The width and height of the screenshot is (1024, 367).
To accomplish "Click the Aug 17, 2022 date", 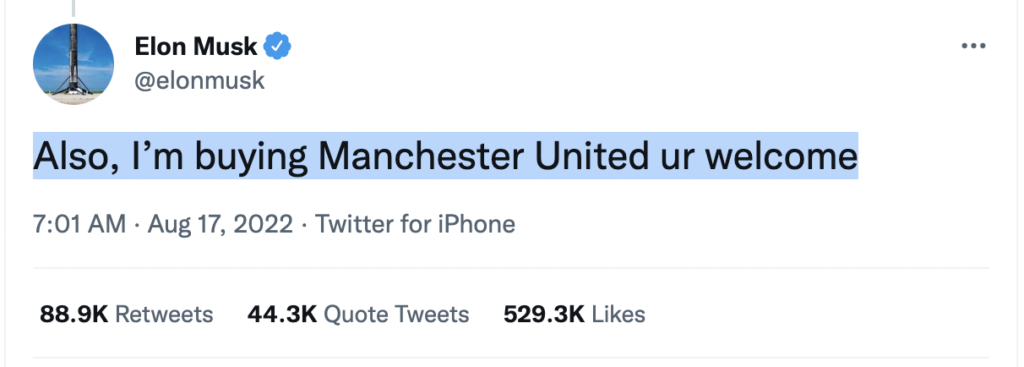I will [220, 224].
